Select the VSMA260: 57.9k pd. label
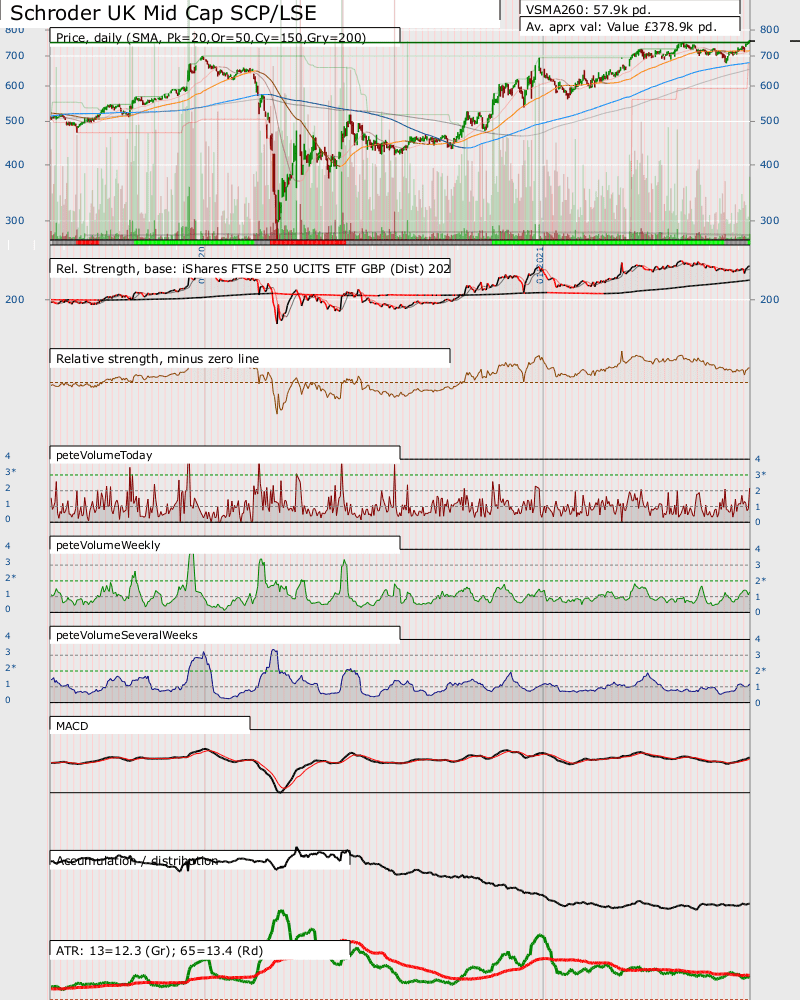This screenshot has width=800, height=1000. click(x=588, y=10)
